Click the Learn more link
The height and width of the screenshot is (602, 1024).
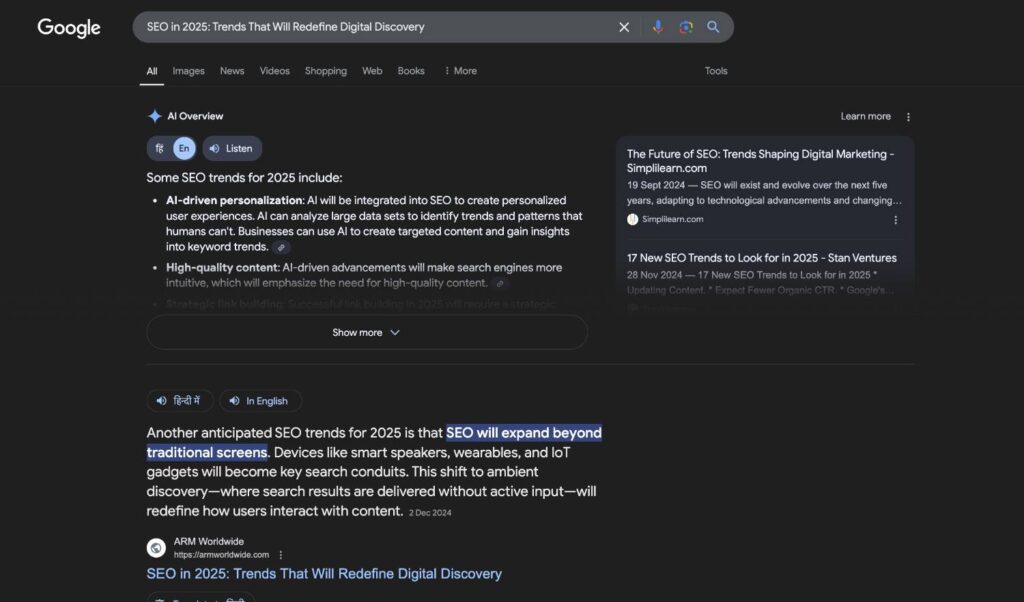click(x=864, y=116)
